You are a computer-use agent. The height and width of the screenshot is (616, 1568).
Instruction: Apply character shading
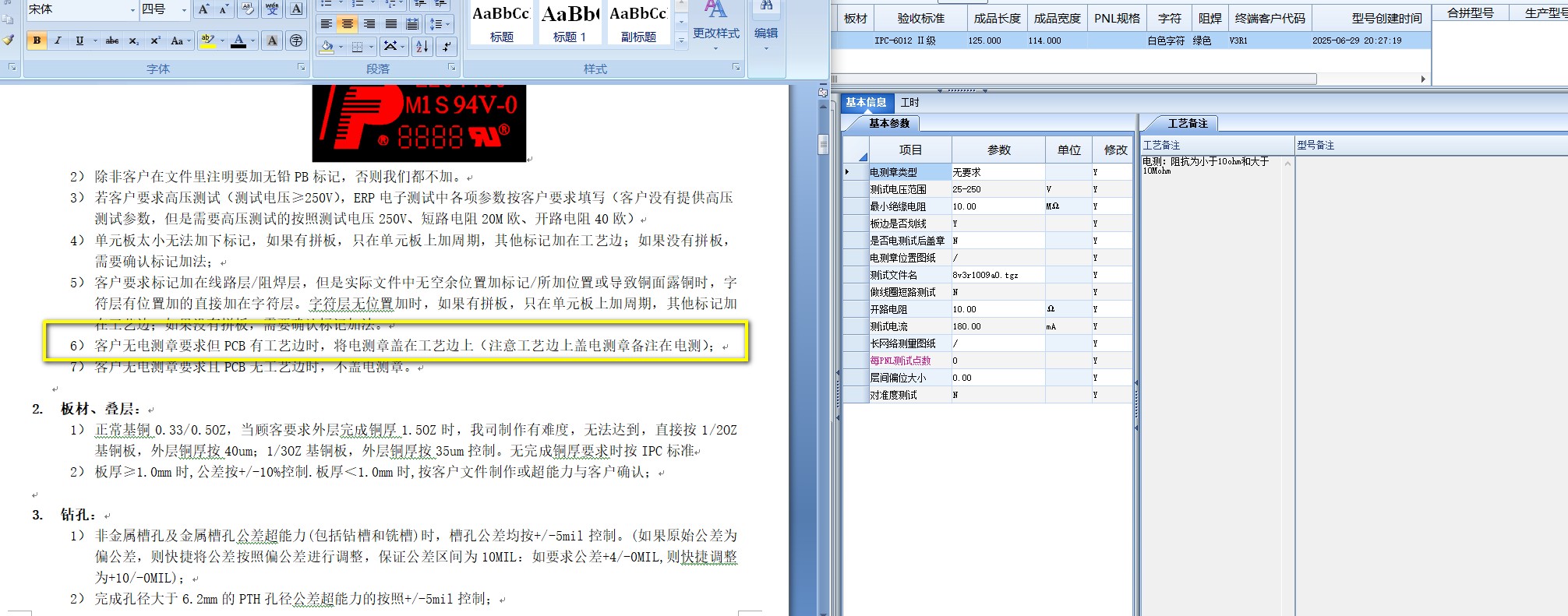coord(272,40)
